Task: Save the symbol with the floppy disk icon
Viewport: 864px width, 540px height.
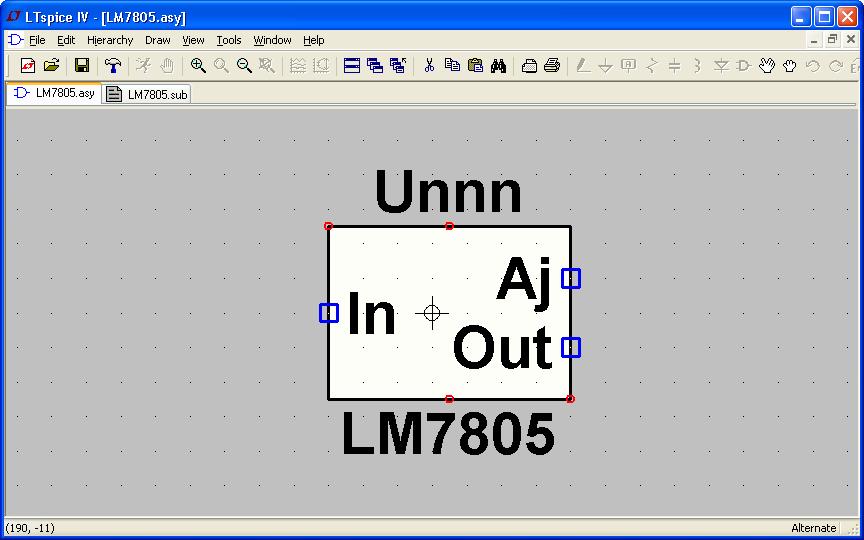Action: point(82,66)
